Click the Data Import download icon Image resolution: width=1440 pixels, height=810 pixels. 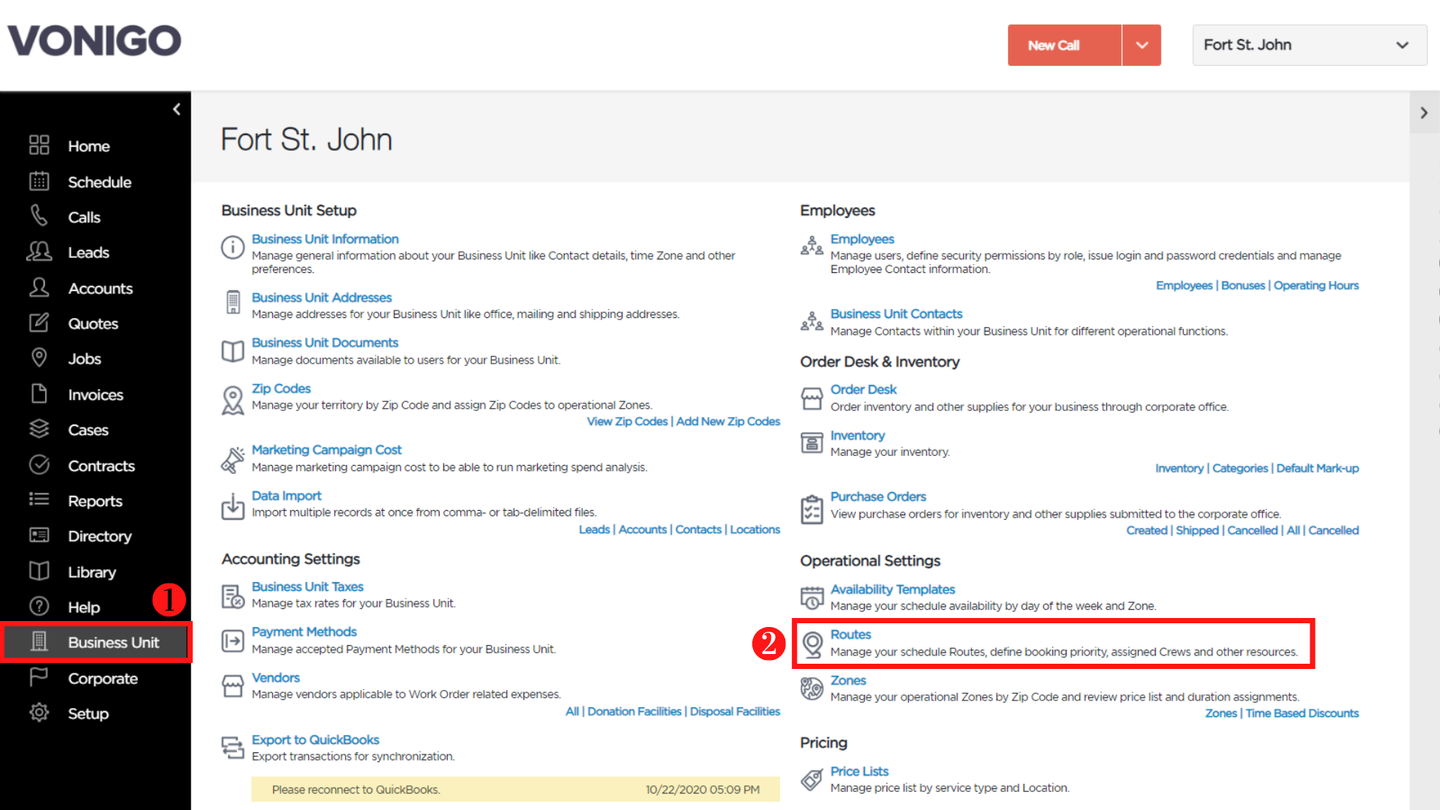[x=232, y=507]
